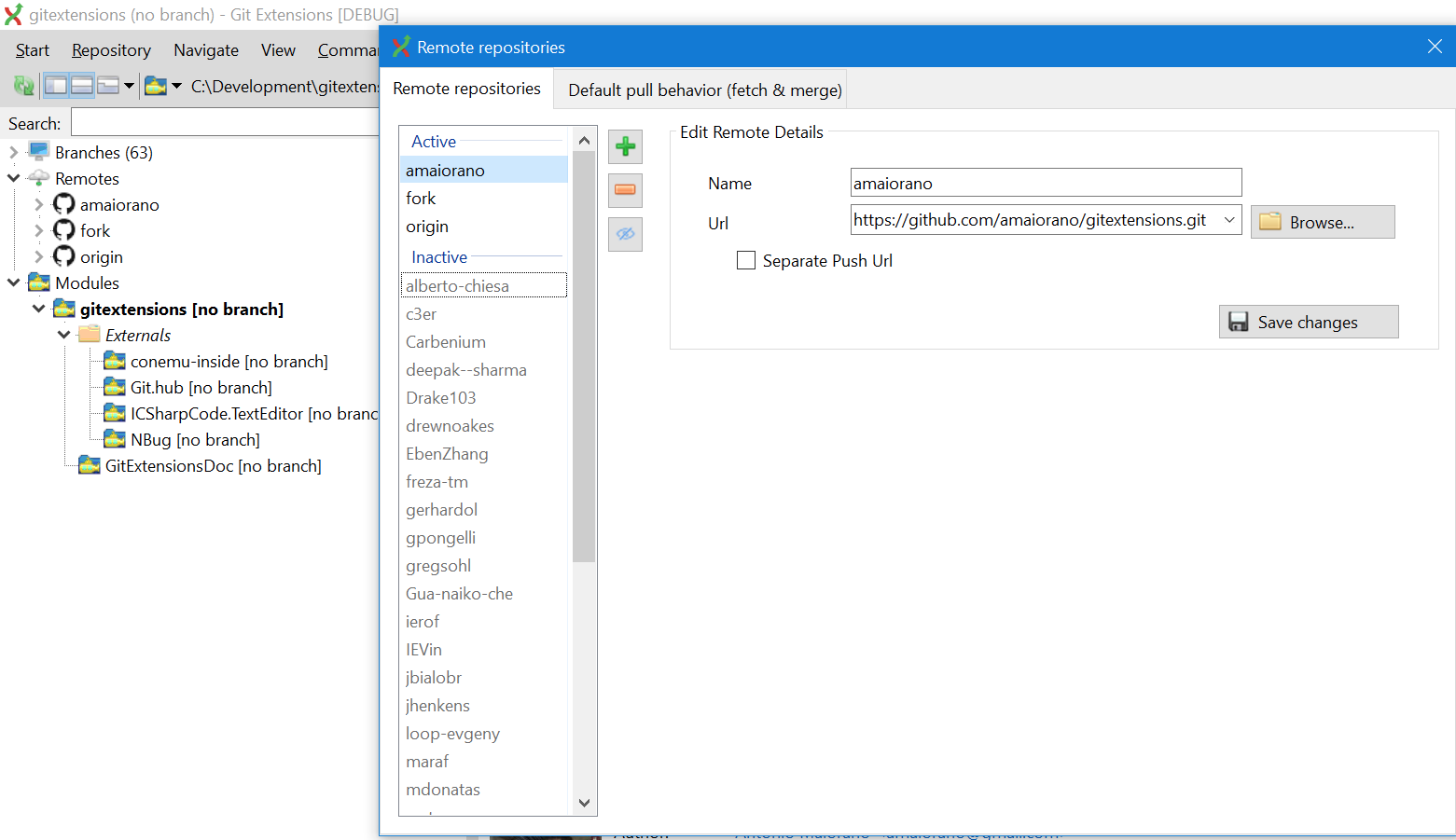Viewport: 1456px width, 840px height.
Task: Click the ICSharpCode.TextEditor submodule icon
Action: (115, 412)
